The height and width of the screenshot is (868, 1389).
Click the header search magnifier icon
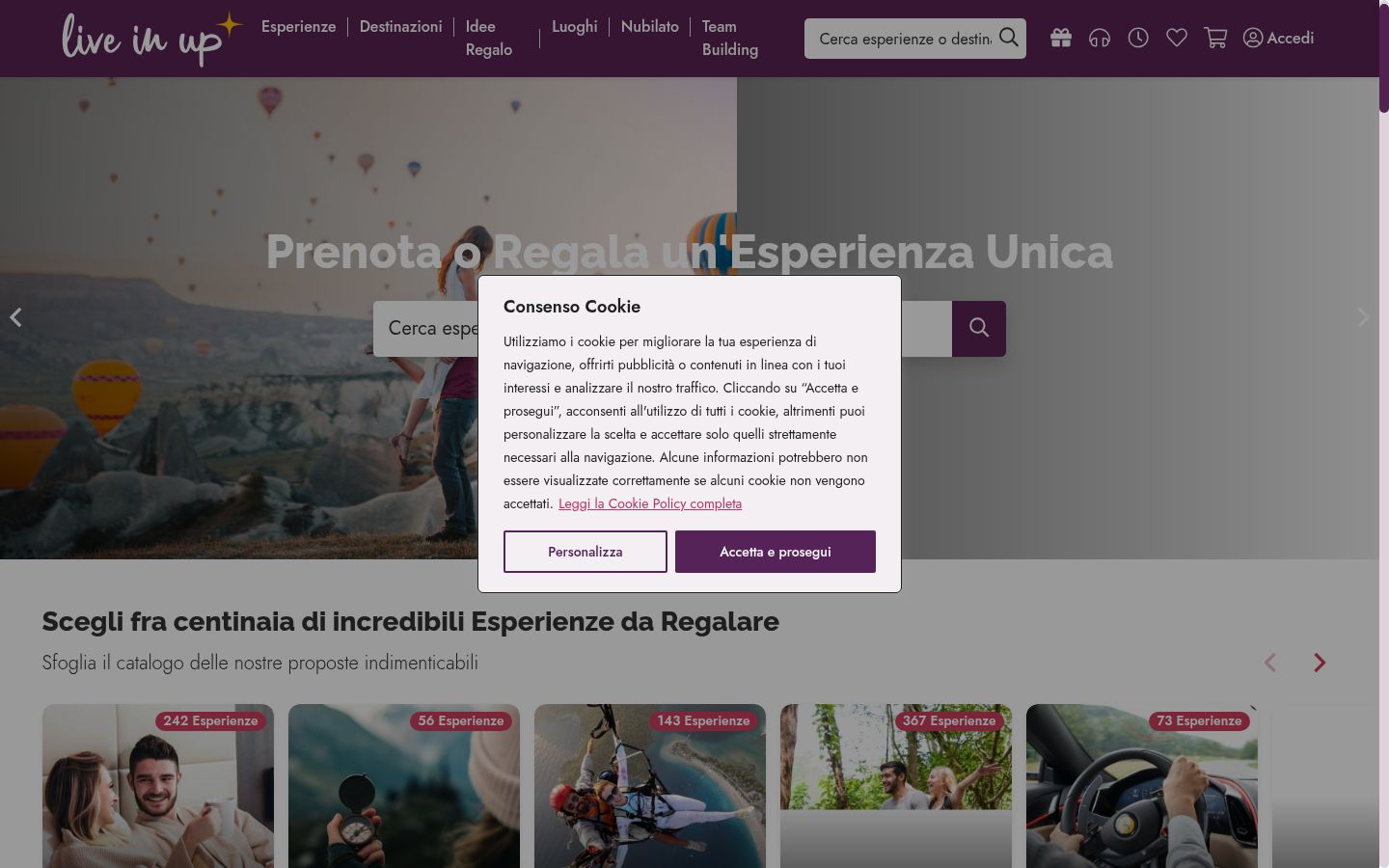[x=1009, y=38]
